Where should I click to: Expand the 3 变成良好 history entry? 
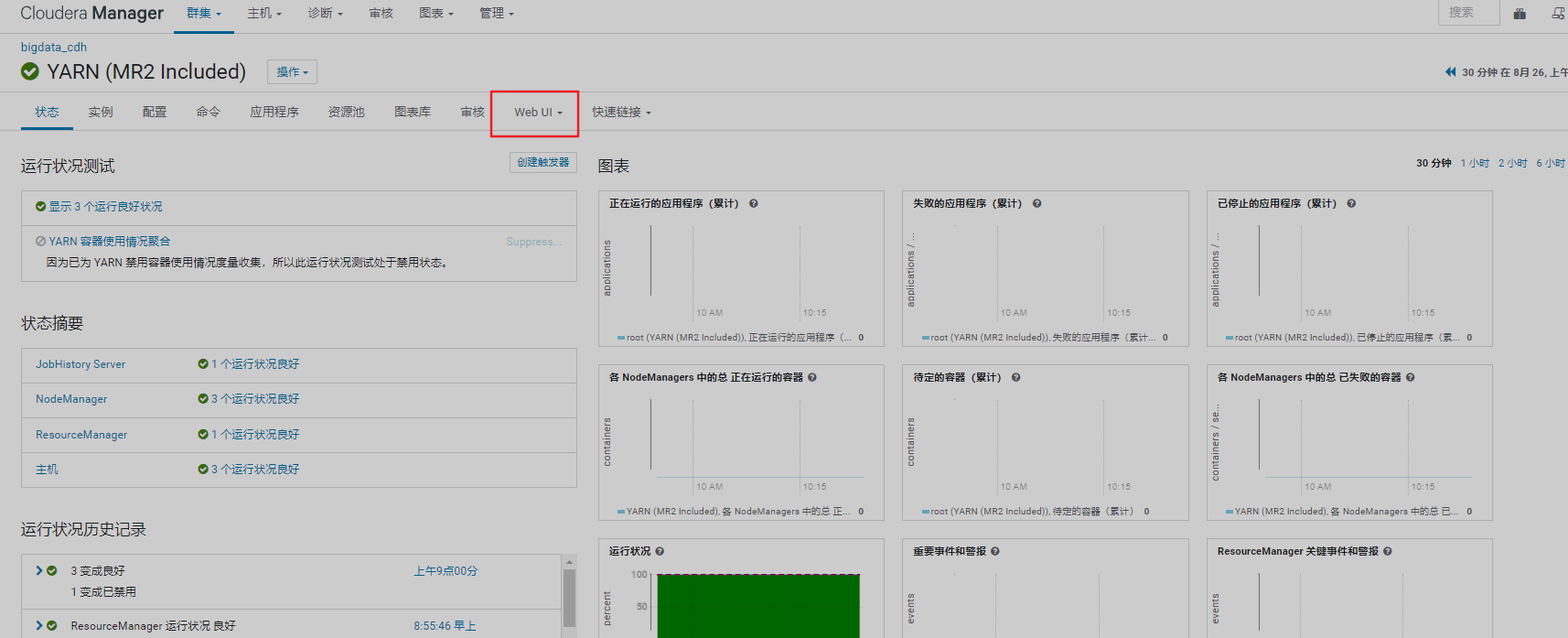(x=39, y=570)
